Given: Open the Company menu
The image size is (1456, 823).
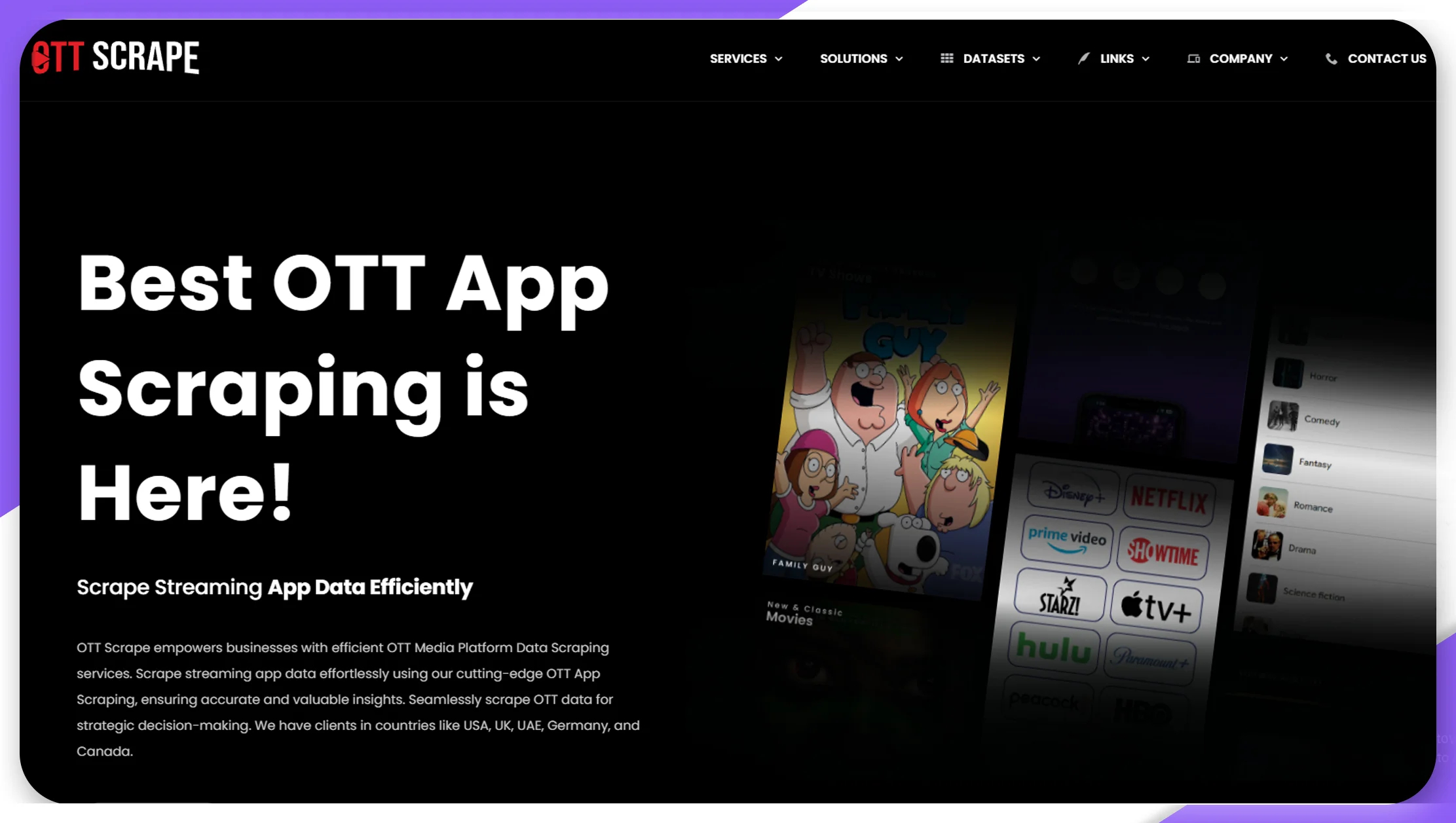Looking at the screenshot, I should (x=1241, y=58).
